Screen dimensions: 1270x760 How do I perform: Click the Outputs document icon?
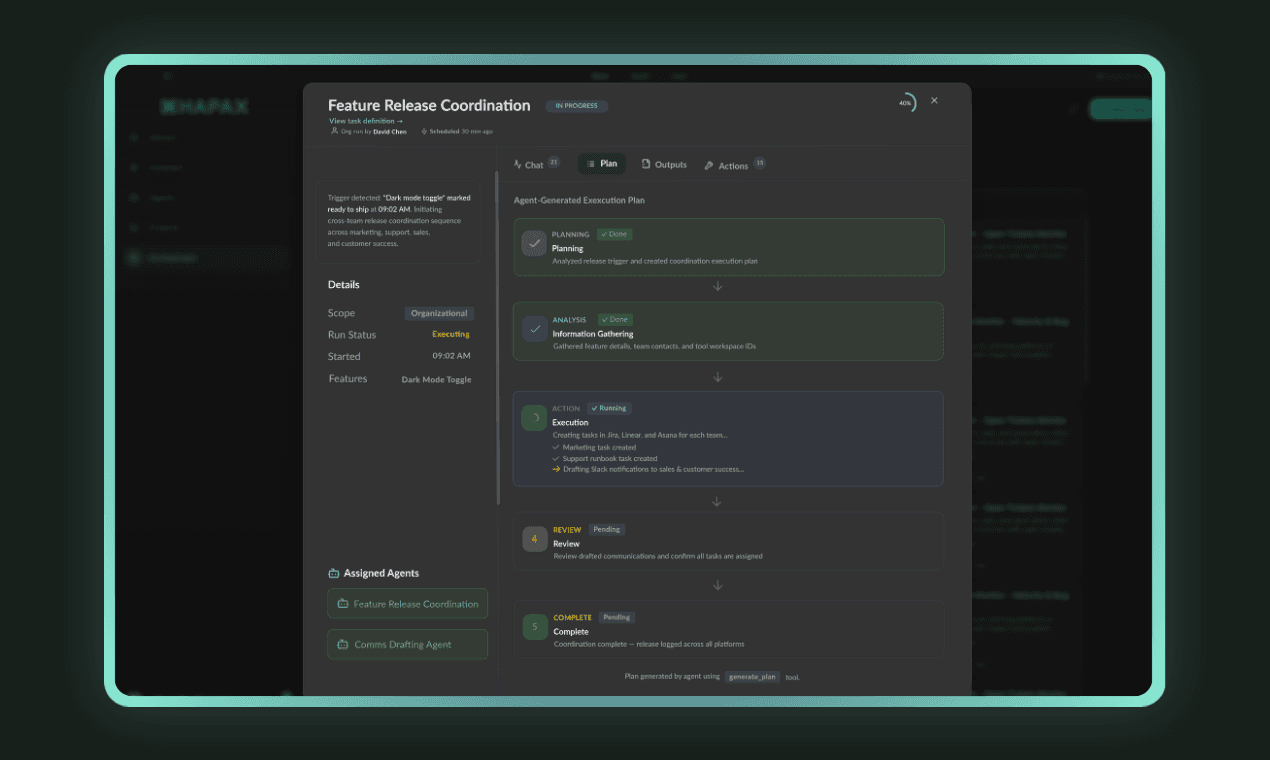(x=646, y=165)
